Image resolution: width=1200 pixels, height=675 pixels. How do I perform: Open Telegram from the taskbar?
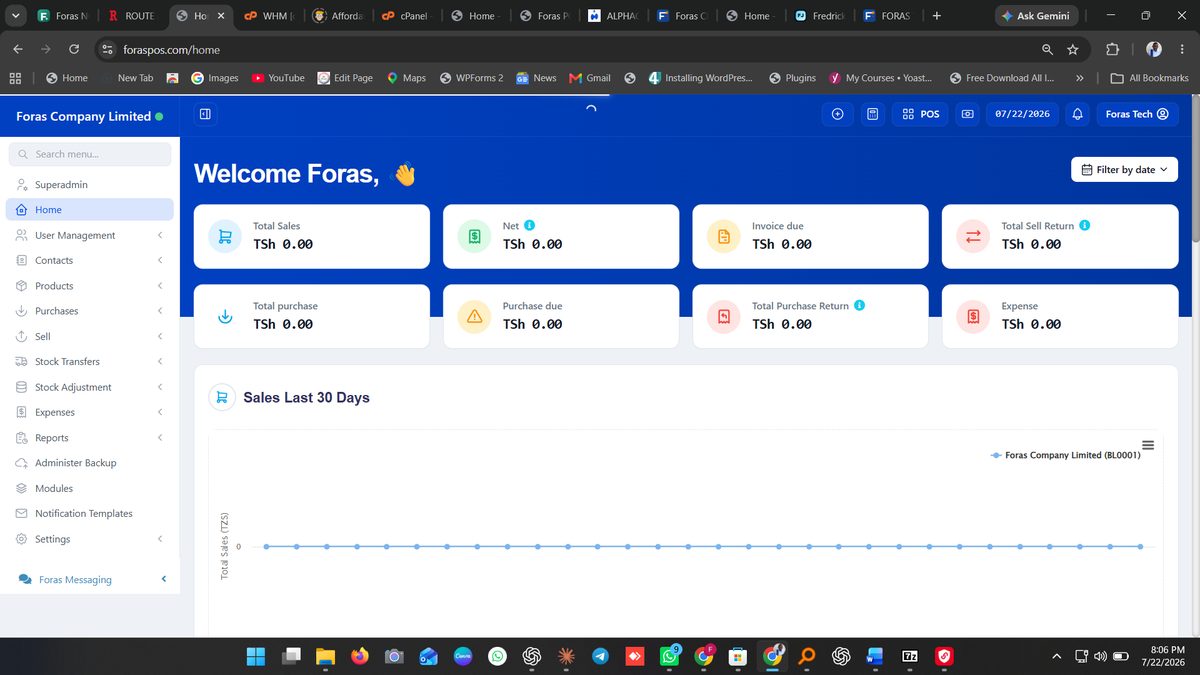click(x=600, y=656)
